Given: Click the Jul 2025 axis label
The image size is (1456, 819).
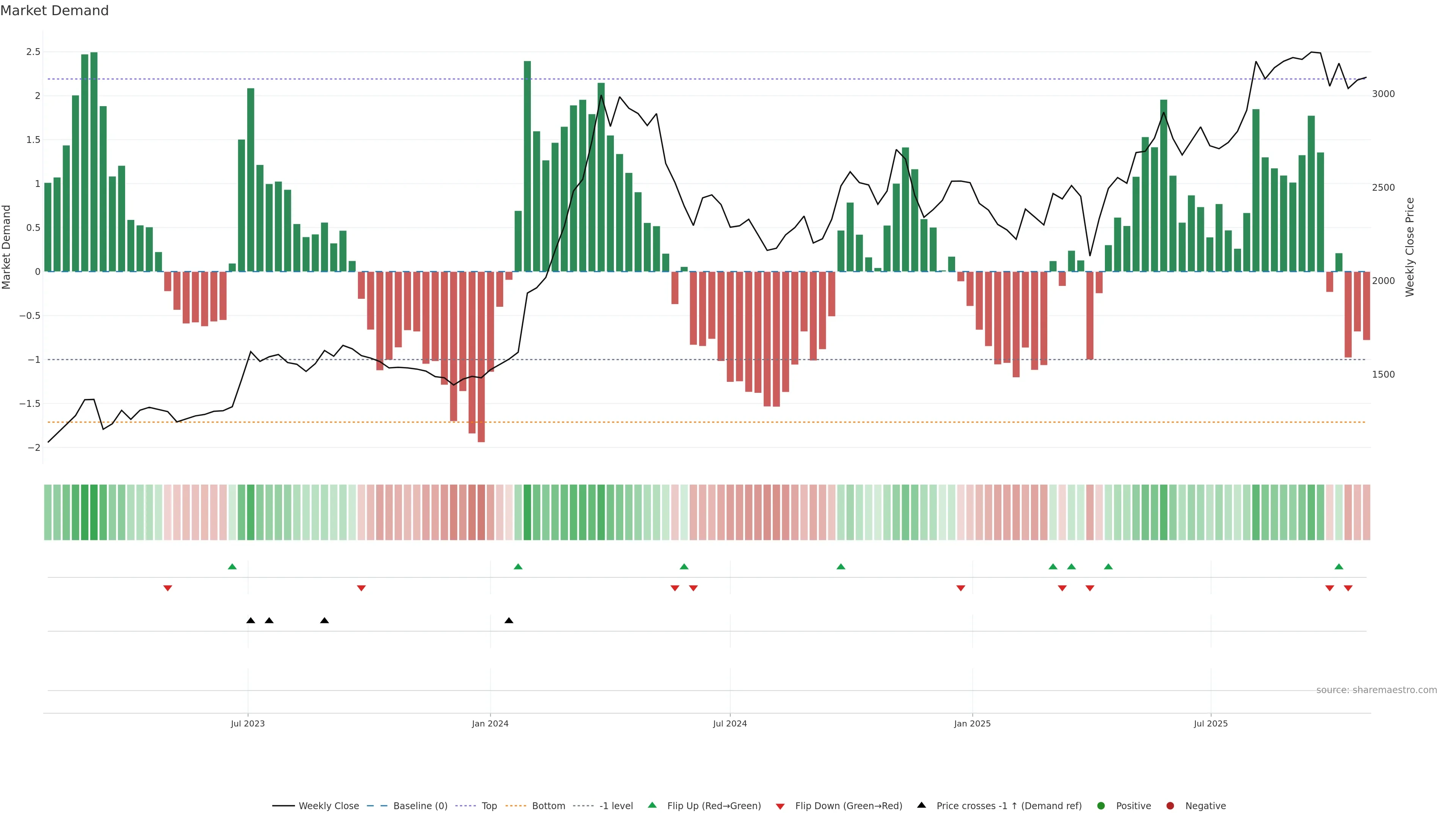Looking at the screenshot, I should tap(1210, 723).
